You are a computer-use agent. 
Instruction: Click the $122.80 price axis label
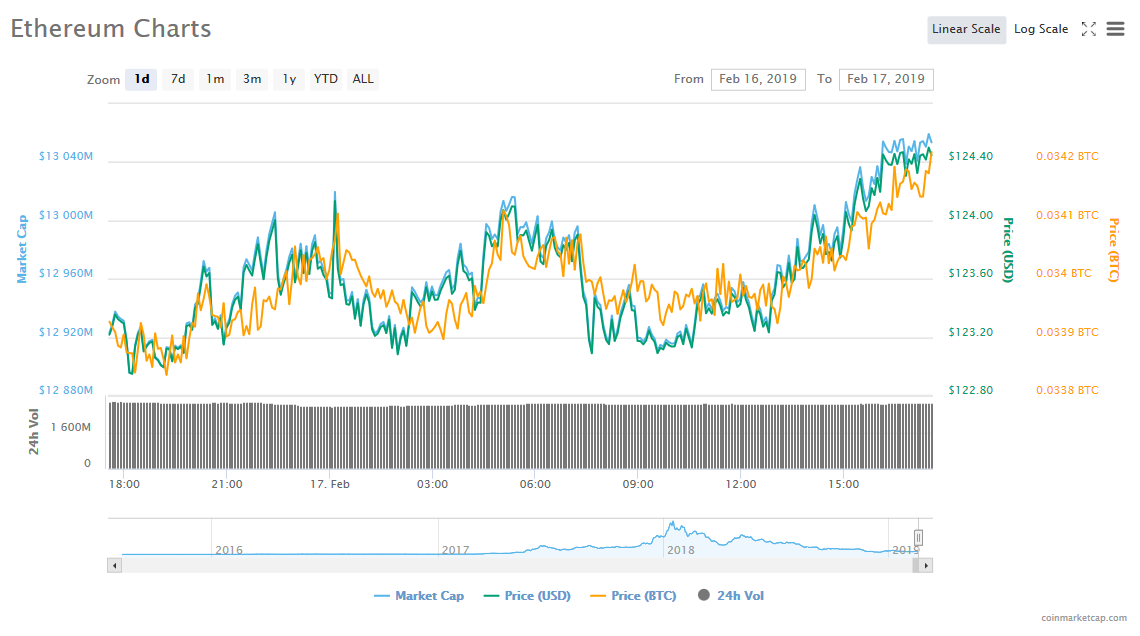[971, 390]
